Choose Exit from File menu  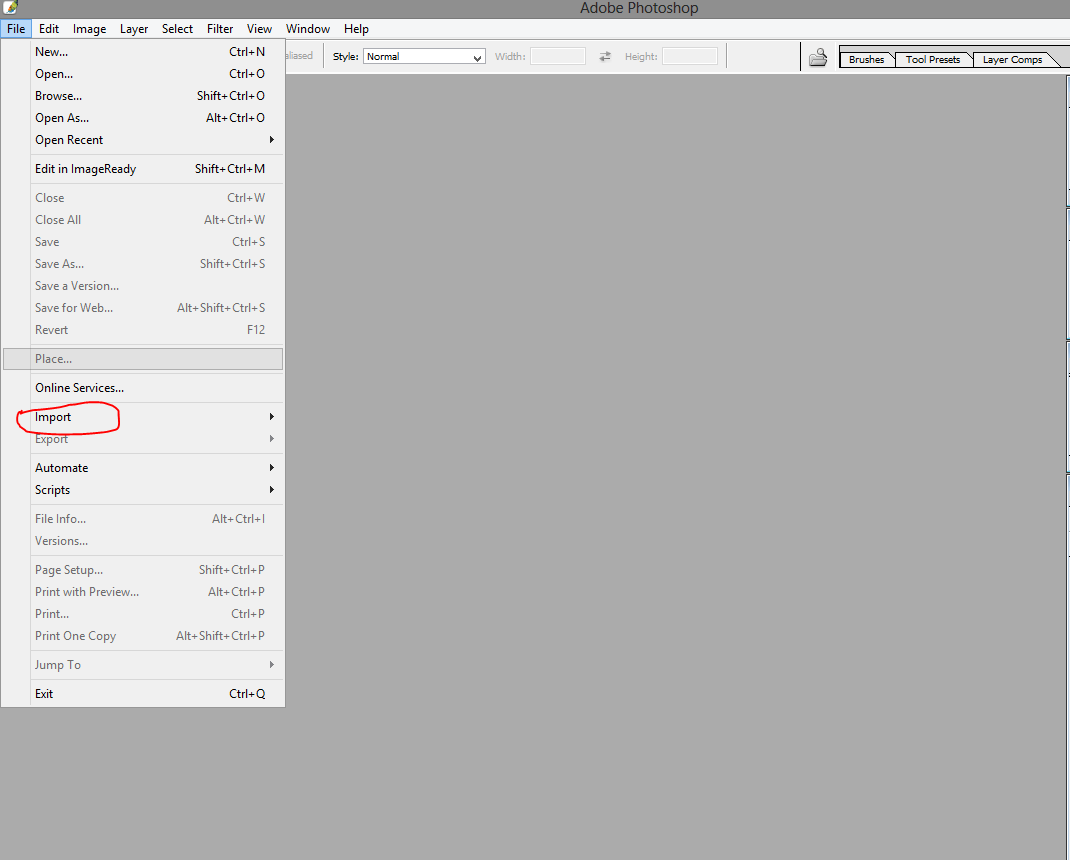click(x=143, y=693)
